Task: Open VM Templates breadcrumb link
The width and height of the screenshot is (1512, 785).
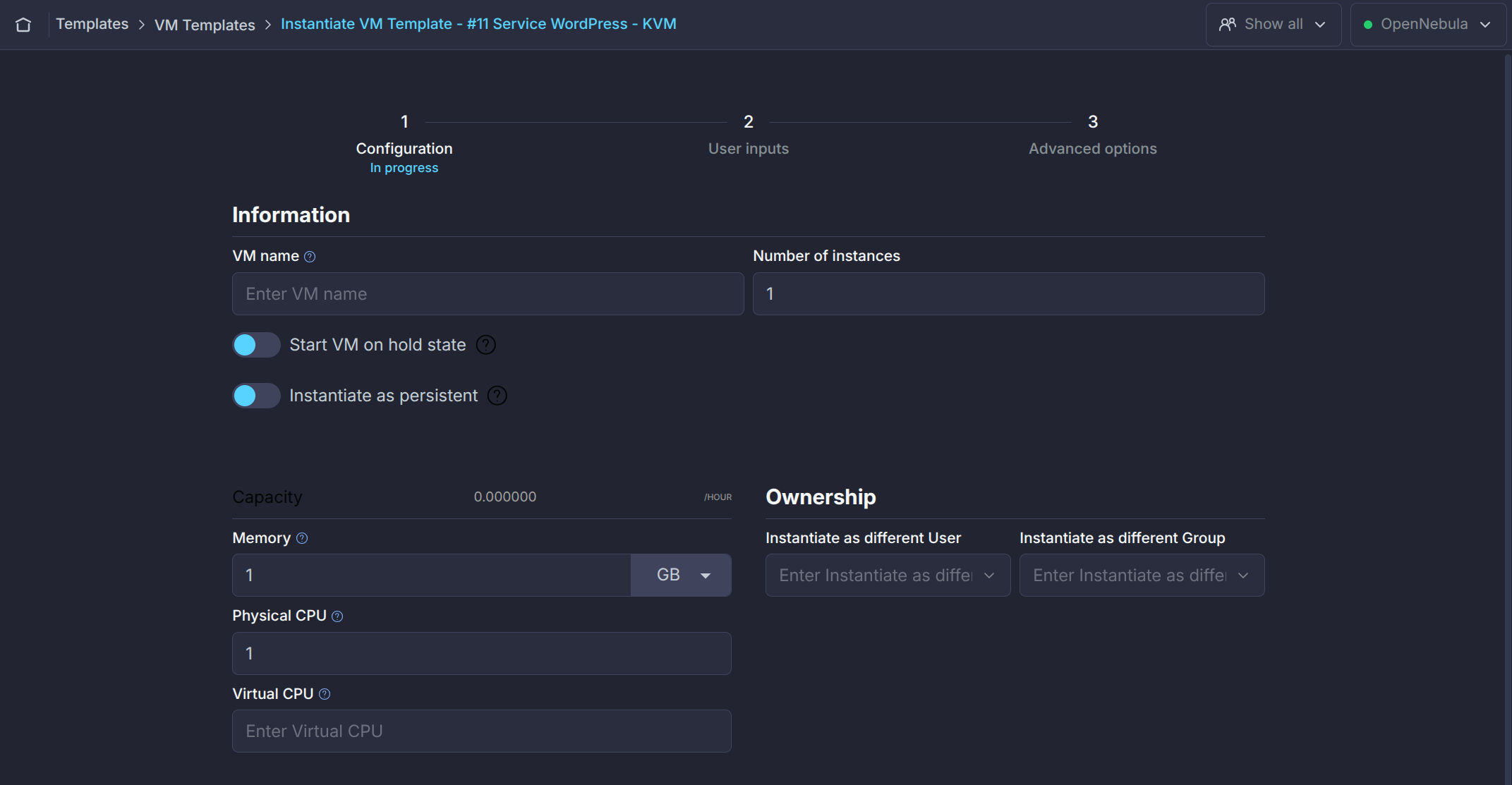Action: click(x=205, y=25)
